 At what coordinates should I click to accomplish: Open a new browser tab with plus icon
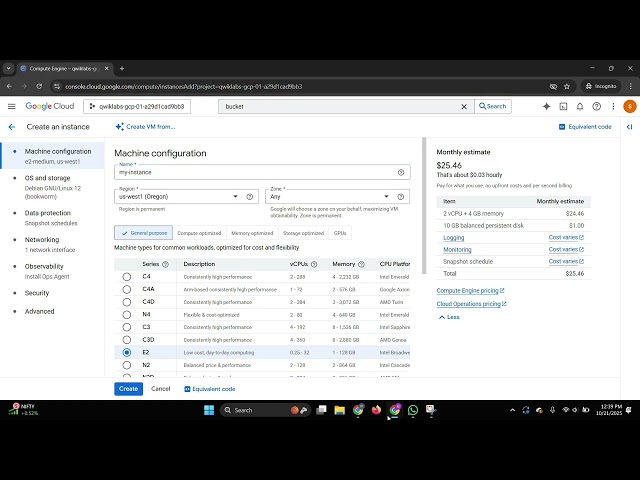122,69
